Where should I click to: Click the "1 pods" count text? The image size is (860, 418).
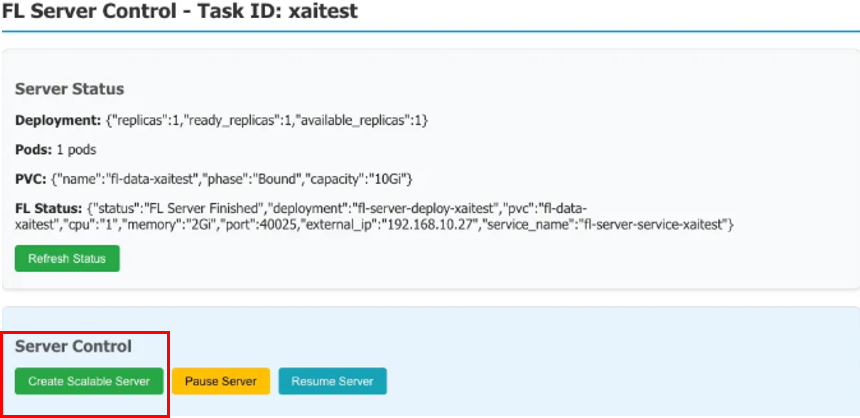(78, 149)
